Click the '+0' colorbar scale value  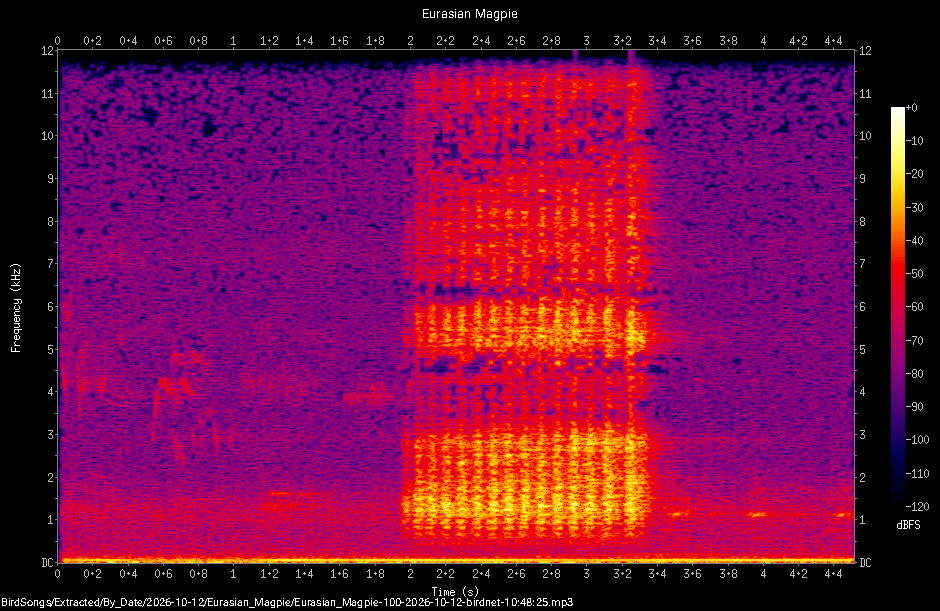point(911,108)
